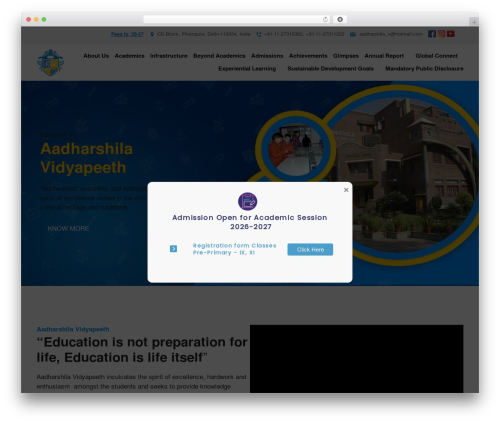Click the macOS yellow minimize window button
Viewport: 500px width, 423px height.
coord(36,19)
